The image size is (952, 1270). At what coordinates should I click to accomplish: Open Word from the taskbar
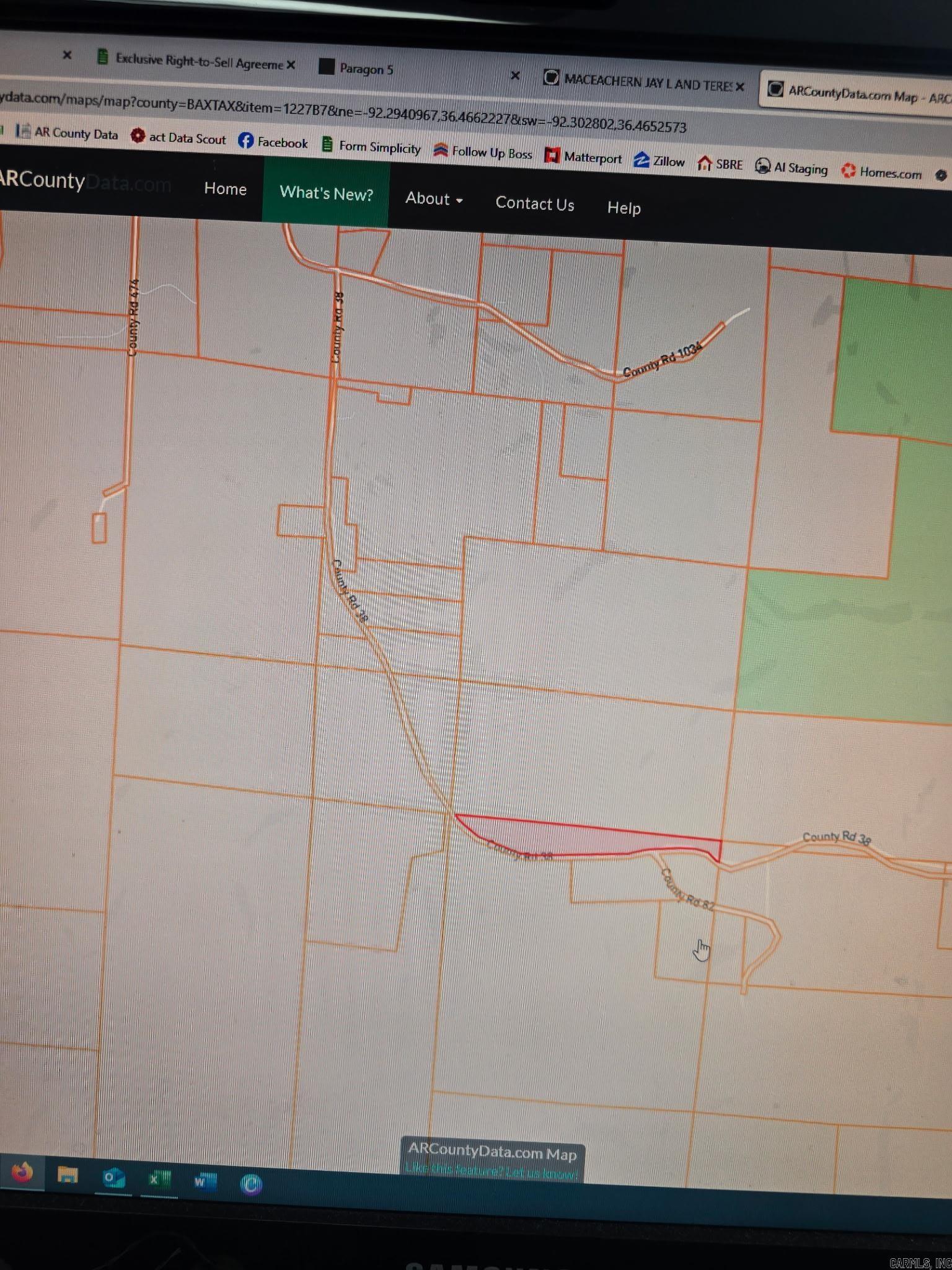click(205, 1181)
